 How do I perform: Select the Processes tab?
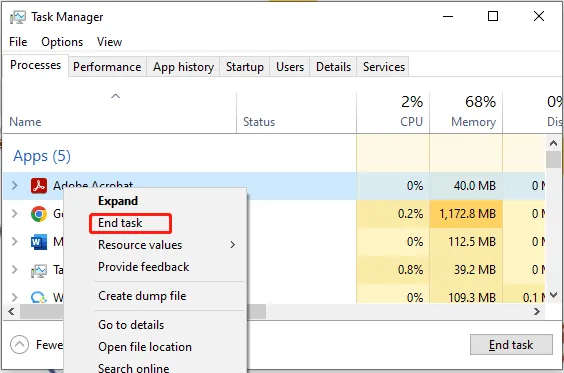[35, 65]
